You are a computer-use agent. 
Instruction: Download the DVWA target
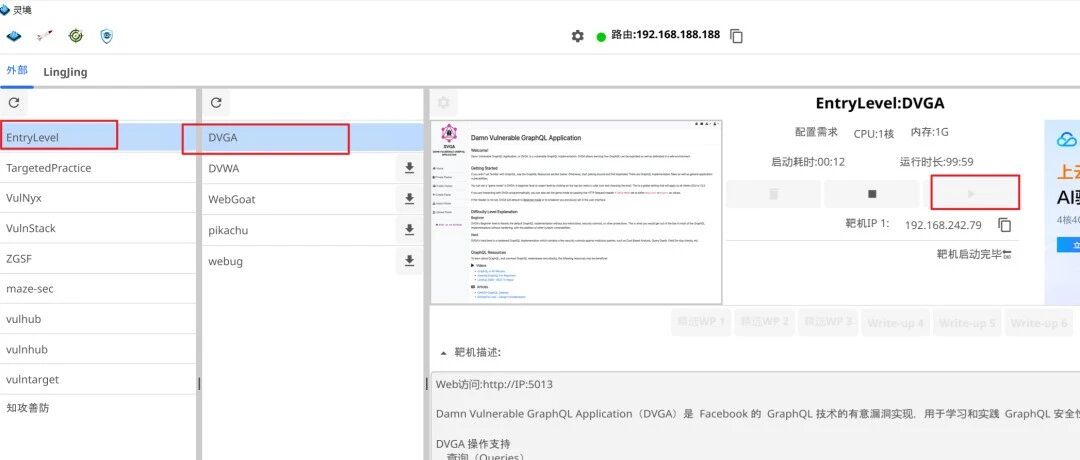(x=409, y=168)
